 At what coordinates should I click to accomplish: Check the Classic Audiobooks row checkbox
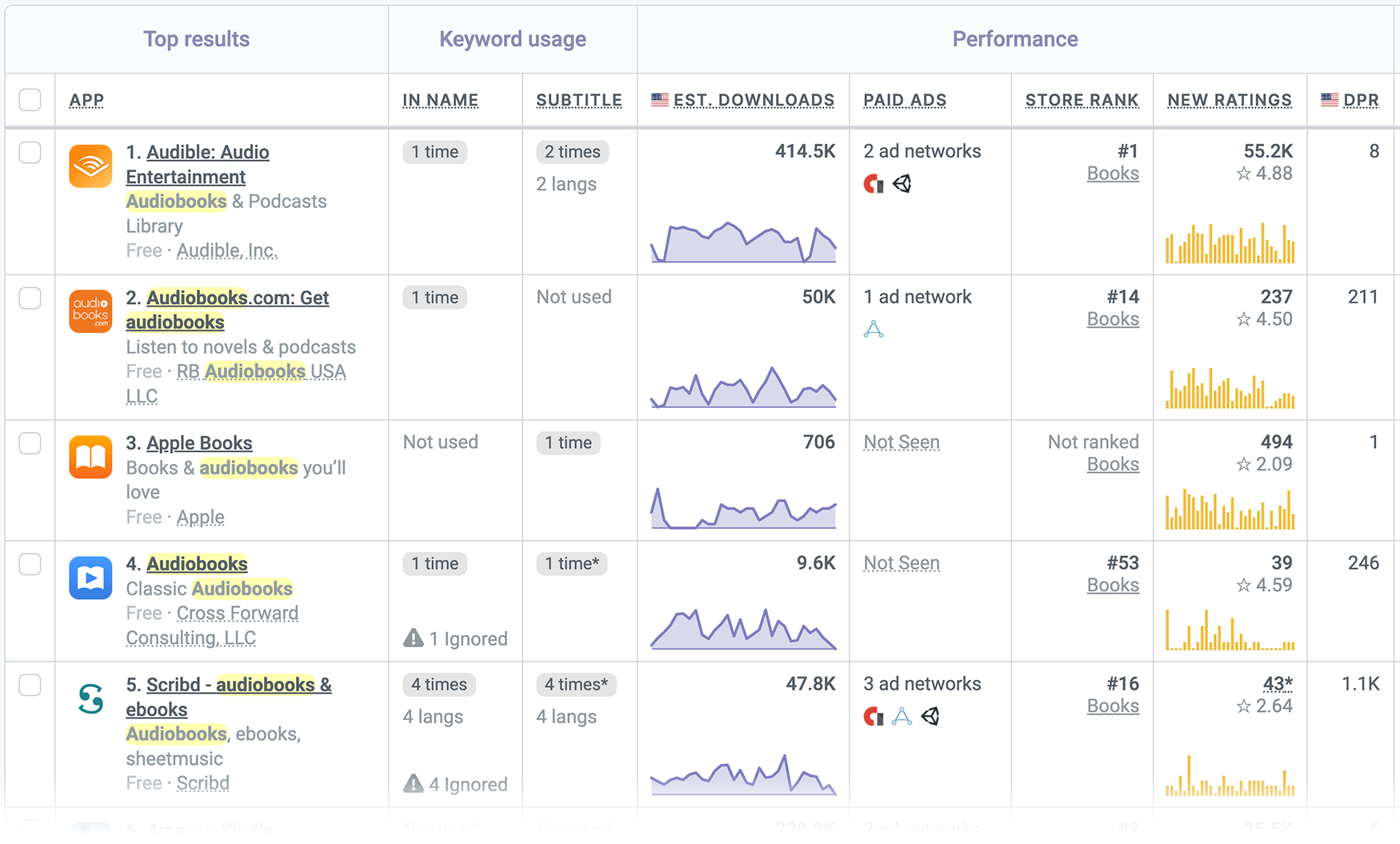[x=30, y=564]
